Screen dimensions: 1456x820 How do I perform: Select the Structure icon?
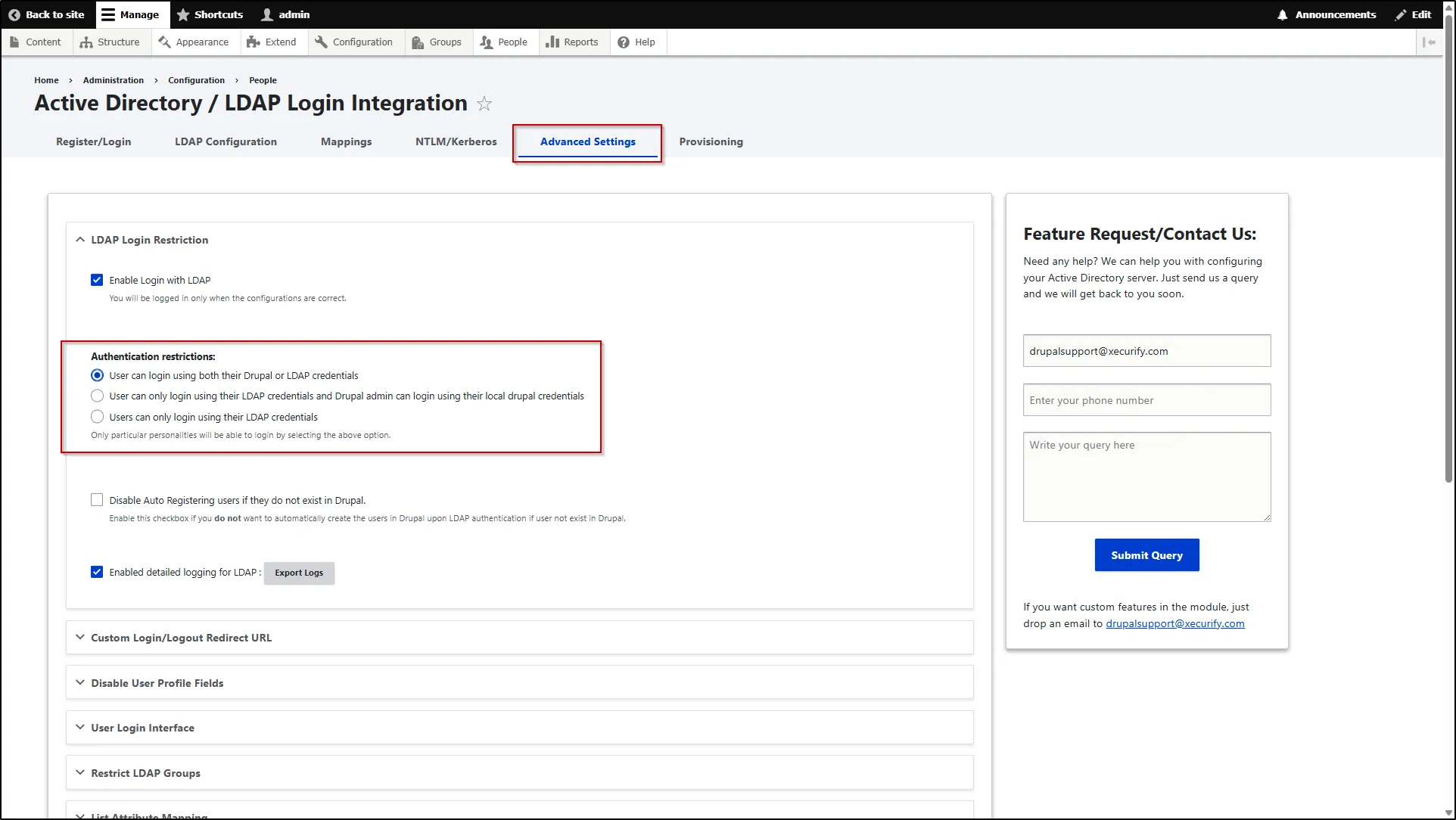pyautogui.click(x=86, y=42)
